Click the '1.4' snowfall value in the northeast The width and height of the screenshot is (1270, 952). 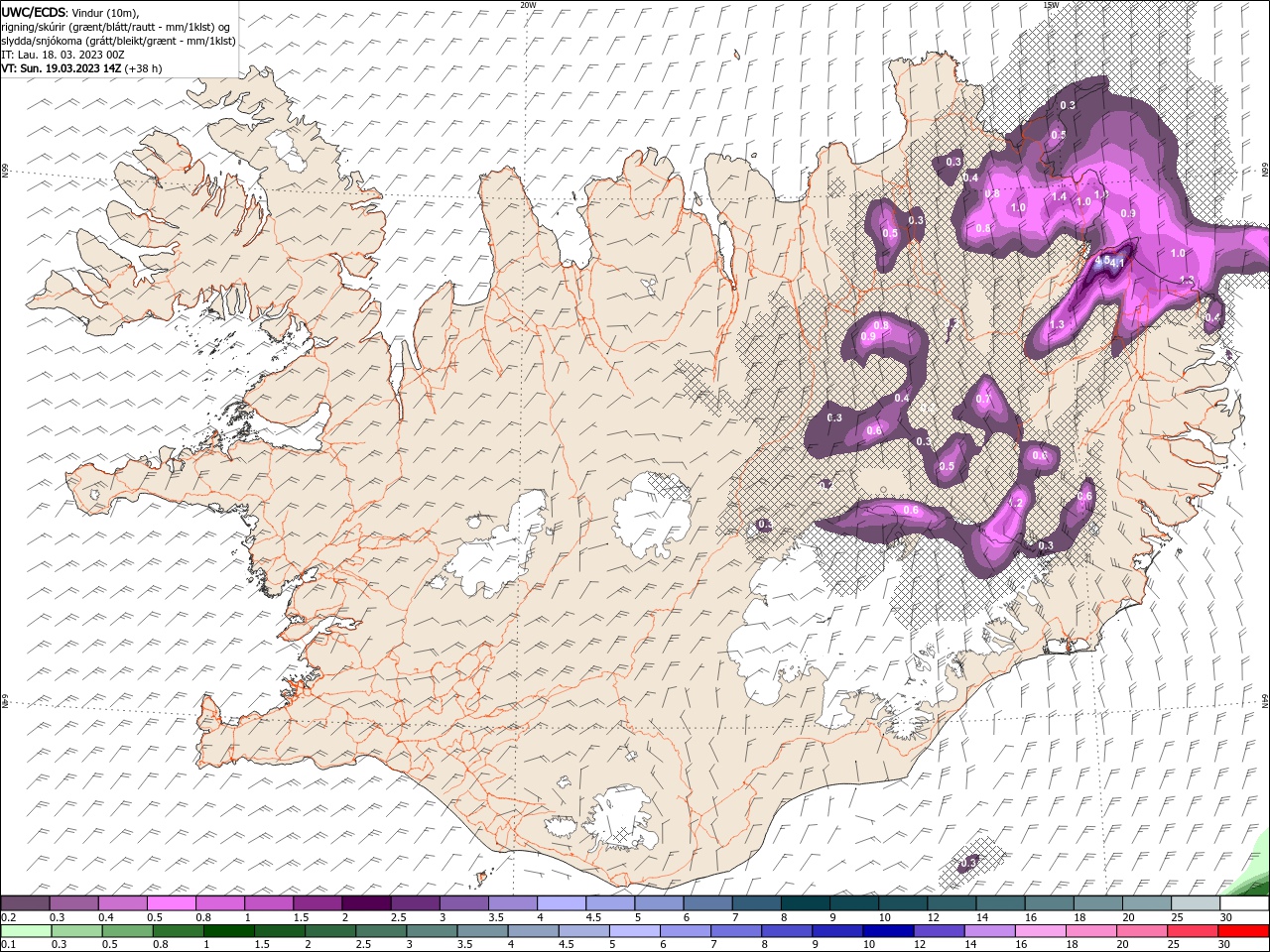[x=1059, y=197]
